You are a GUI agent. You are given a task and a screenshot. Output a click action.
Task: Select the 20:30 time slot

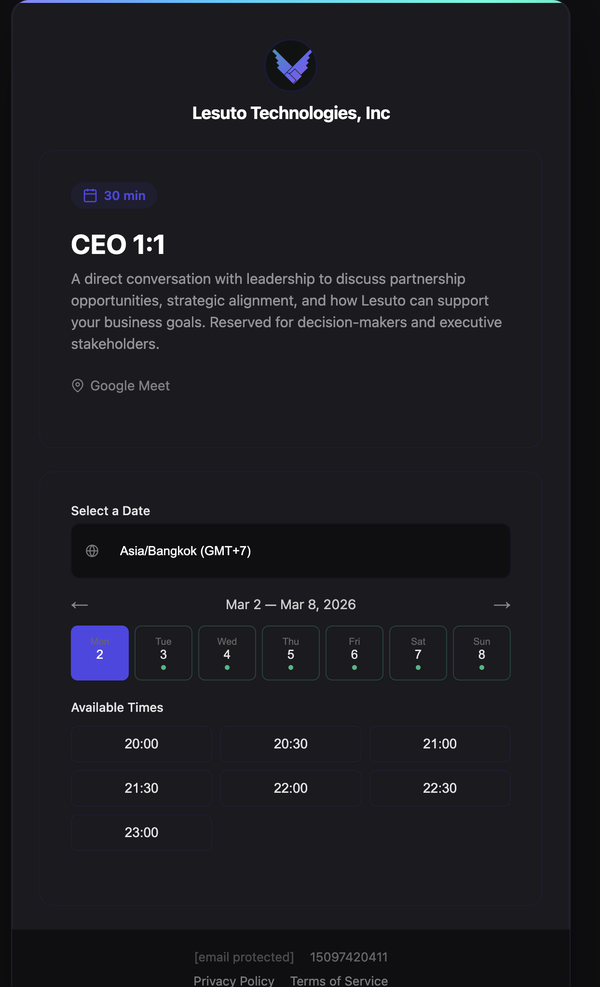click(290, 744)
